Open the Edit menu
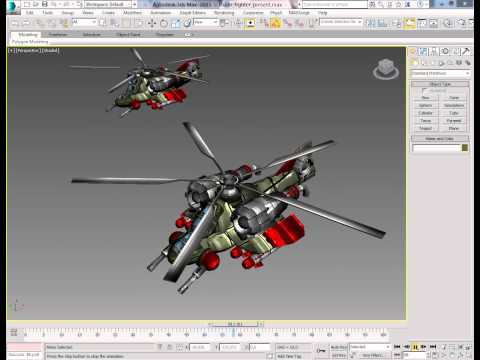480x360 pixels. (x=30, y=13)
